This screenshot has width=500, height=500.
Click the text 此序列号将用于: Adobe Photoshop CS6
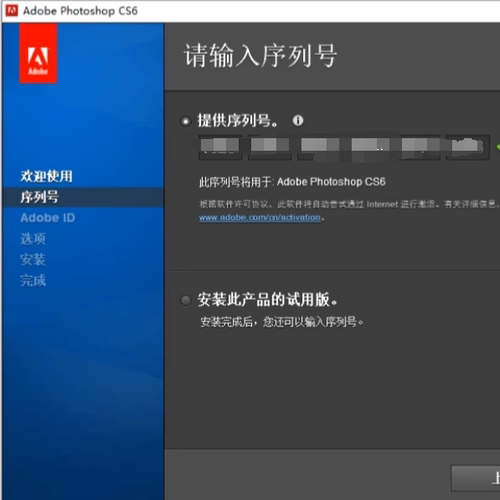tap(292, 182)
